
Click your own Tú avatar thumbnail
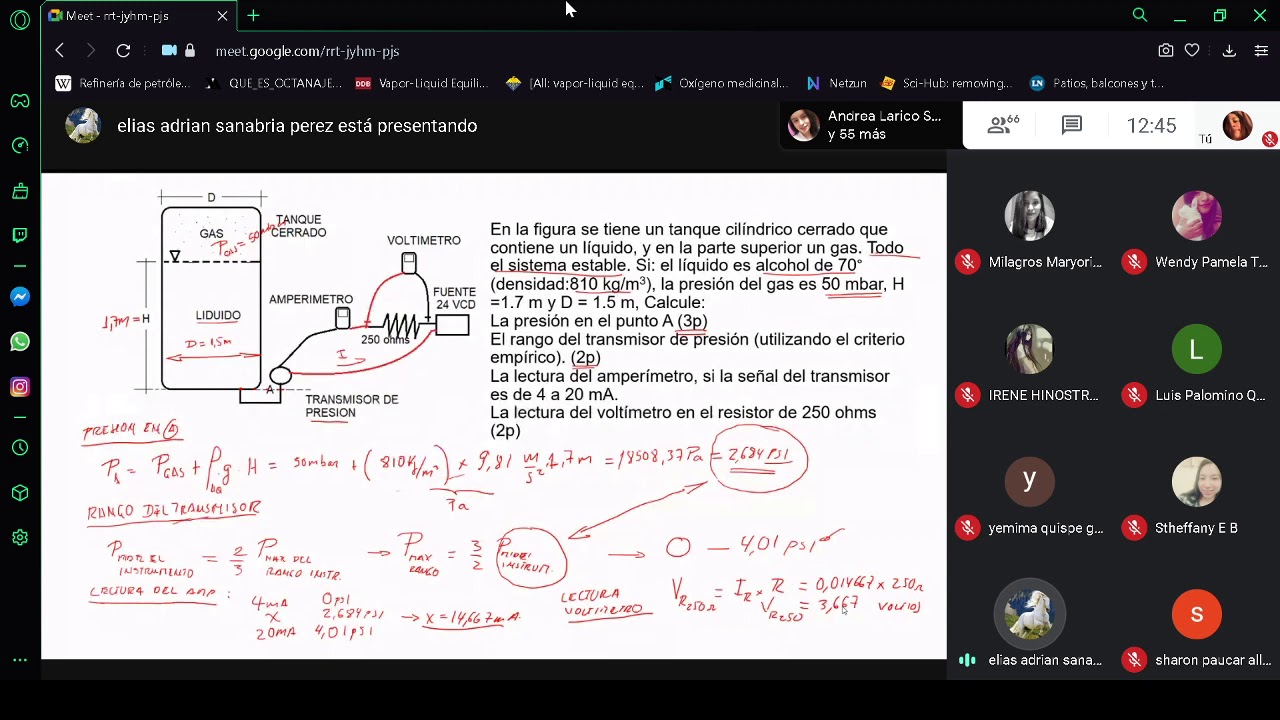point(1238,125)
